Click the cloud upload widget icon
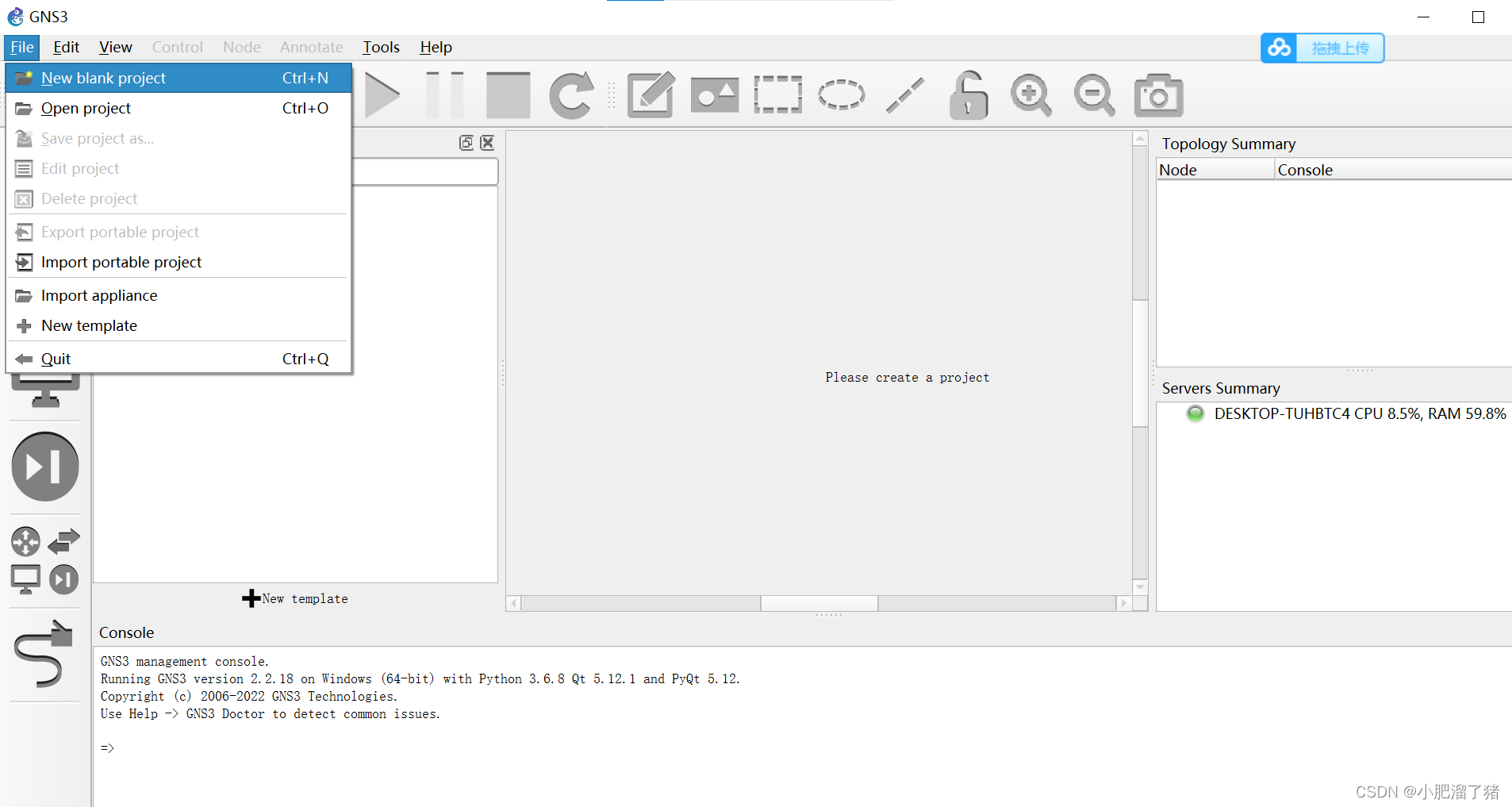The image size is (1512, 807). (x=1279, y=48)
